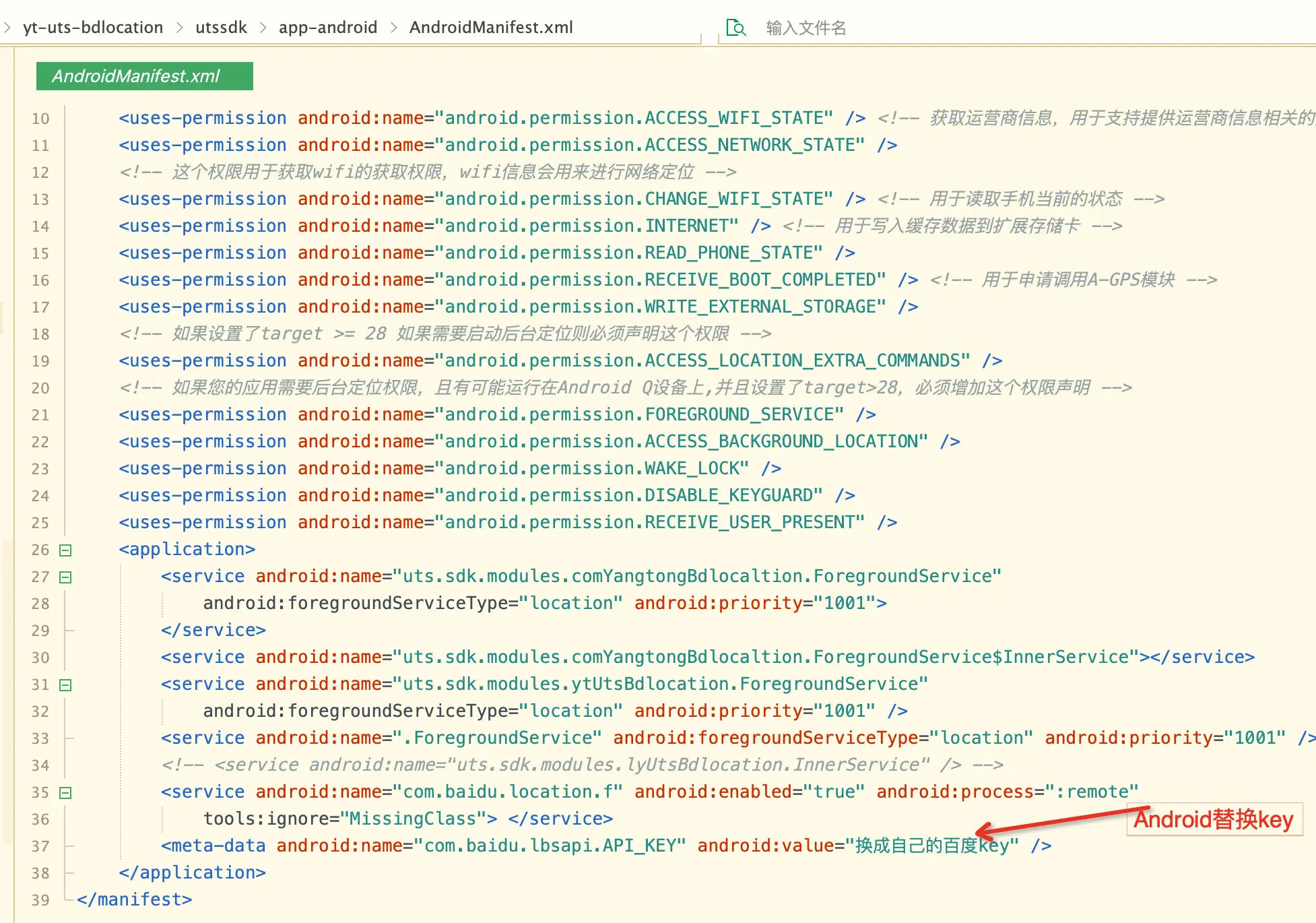
Task: Click the red Android替换key annotation label
Action: (x=1214, y=819)
